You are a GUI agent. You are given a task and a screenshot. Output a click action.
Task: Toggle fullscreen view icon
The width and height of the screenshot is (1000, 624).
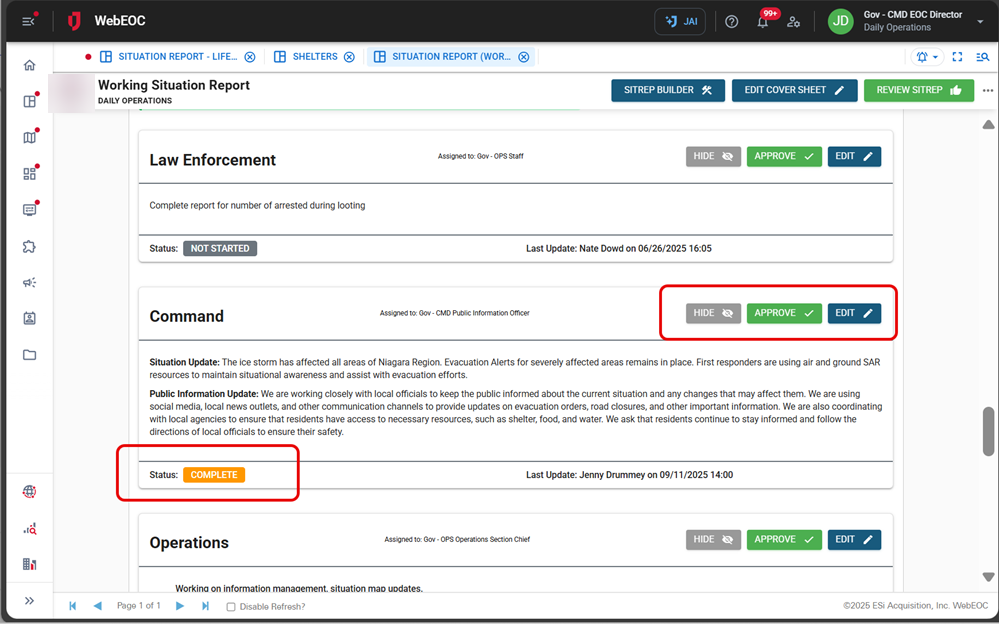coord(957,57)
